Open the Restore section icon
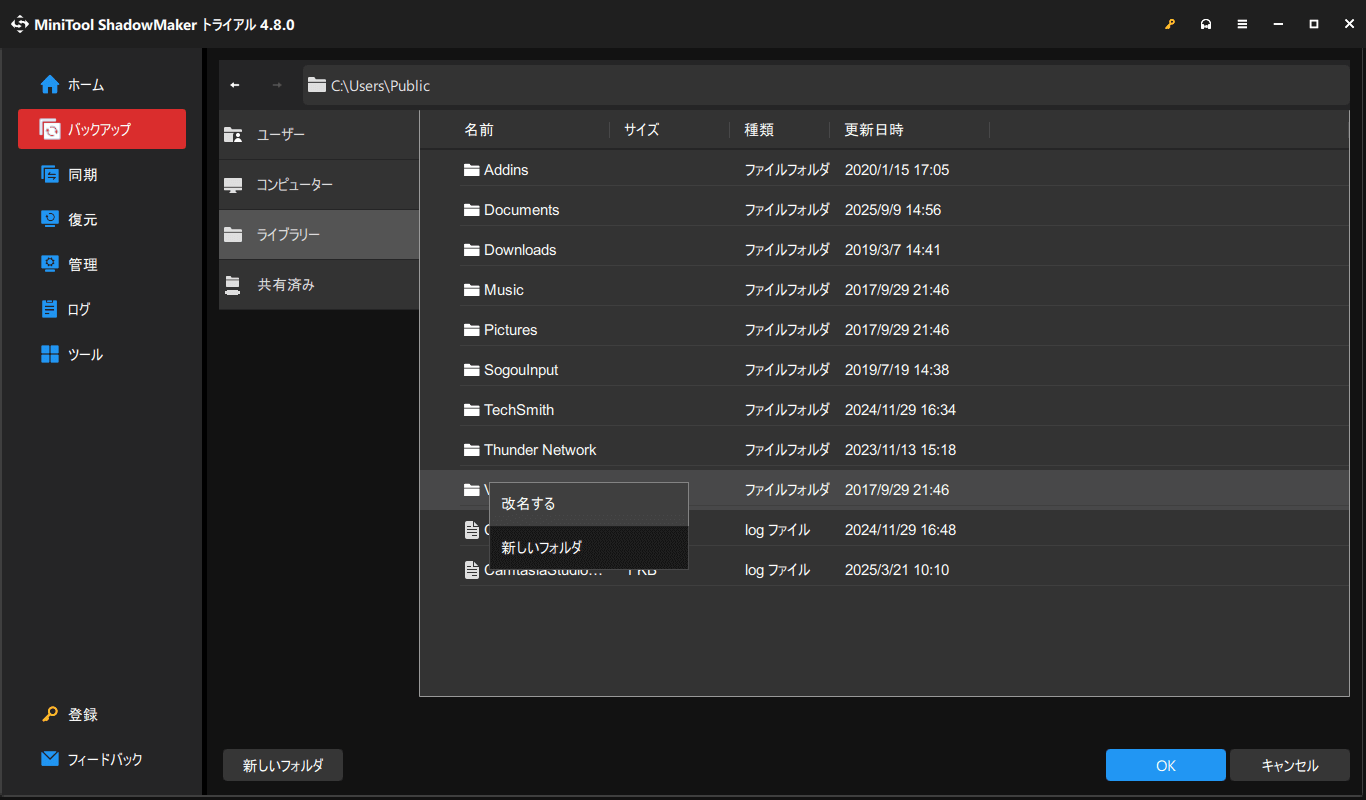Screen dimensions: 1366x800 pos(50,219)
